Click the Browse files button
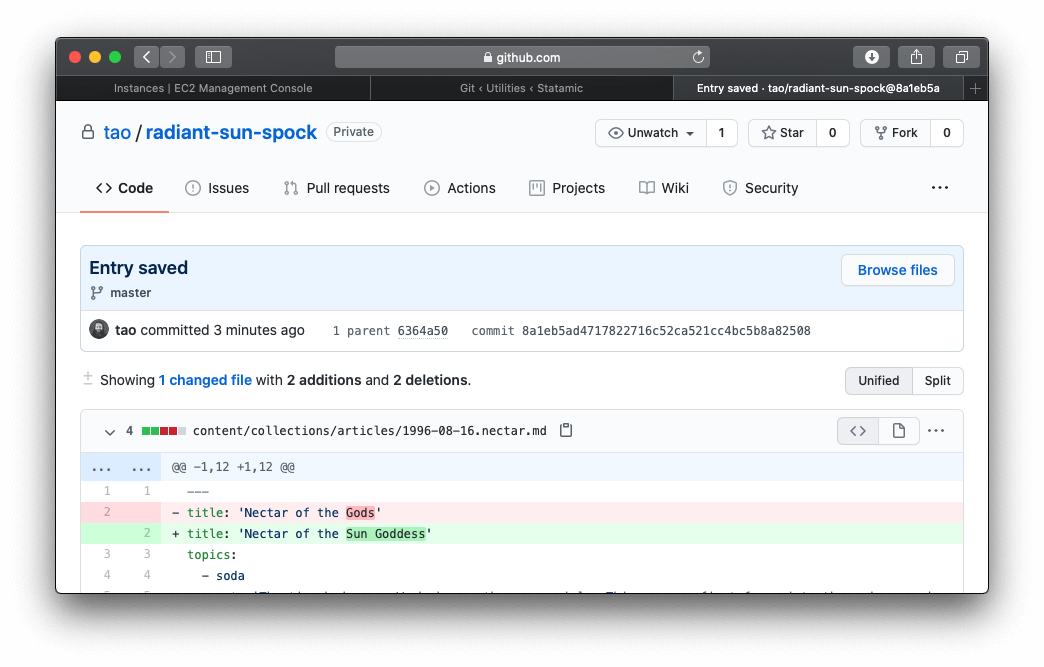The width and height of the screenshot is (1044, 667). [x=897, y=269]
